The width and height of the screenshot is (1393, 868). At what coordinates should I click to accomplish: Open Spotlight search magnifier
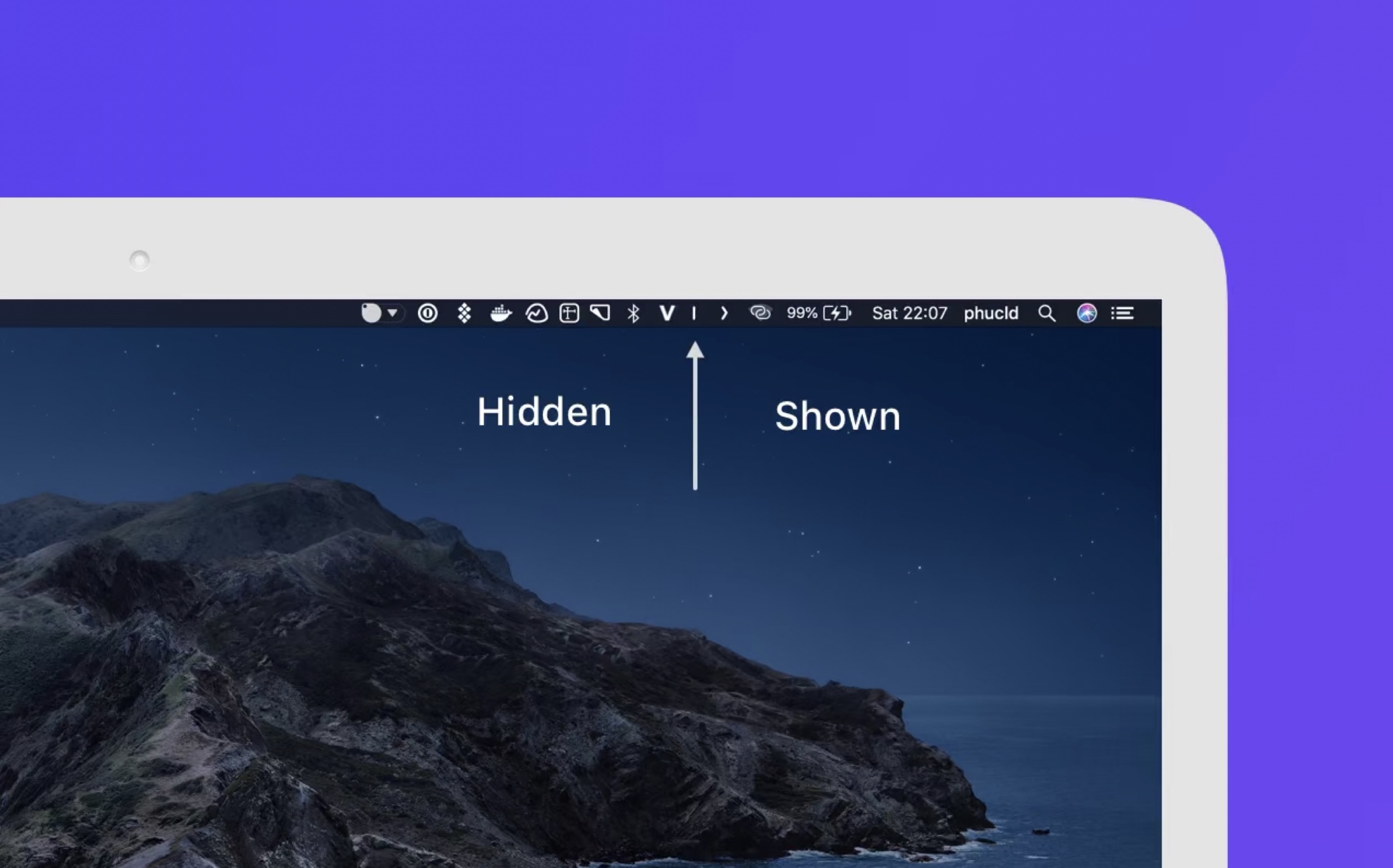1046,313
